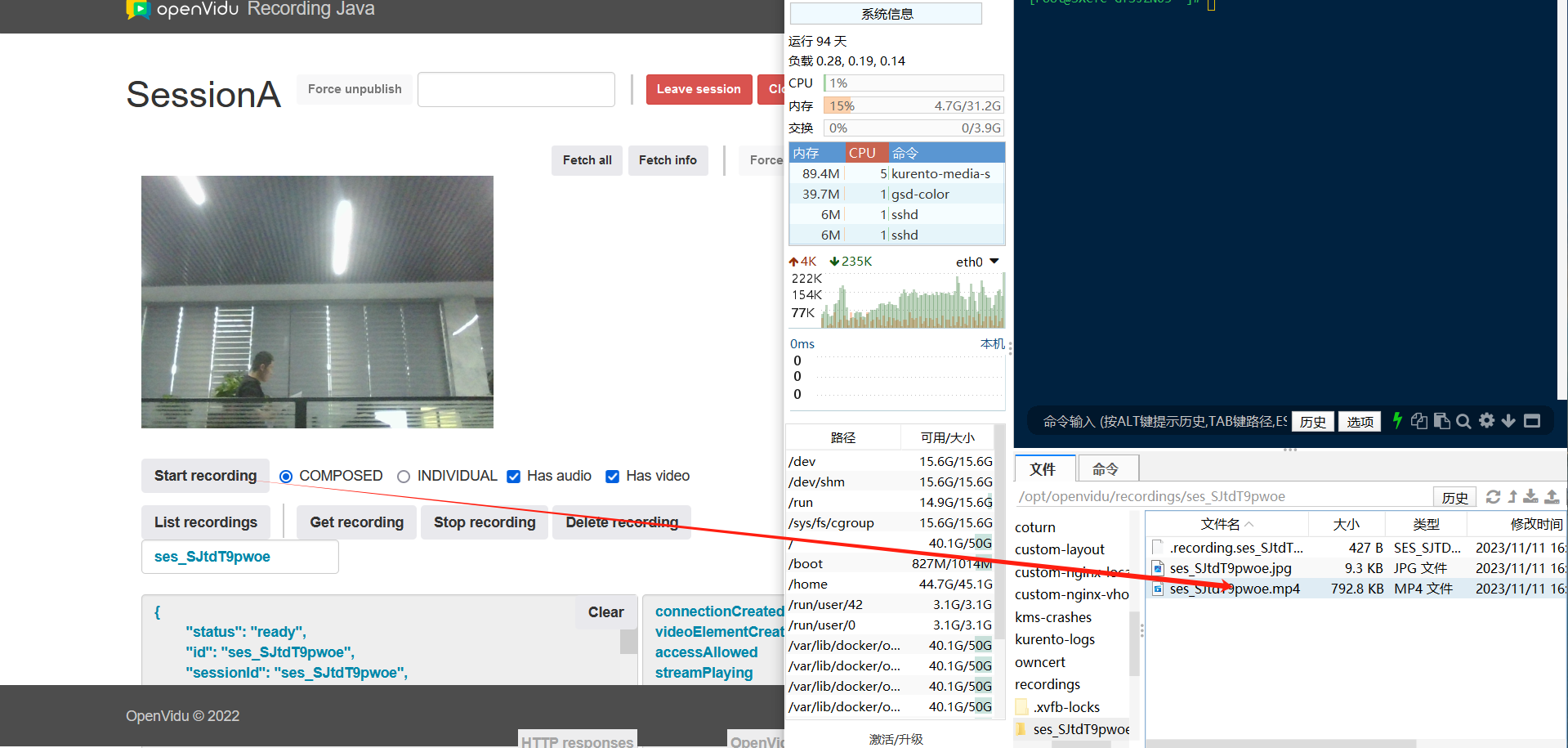The image size is (1568, 748).
Task: Click the CPU usage bar showing 1%
Action: click(914, 83)
